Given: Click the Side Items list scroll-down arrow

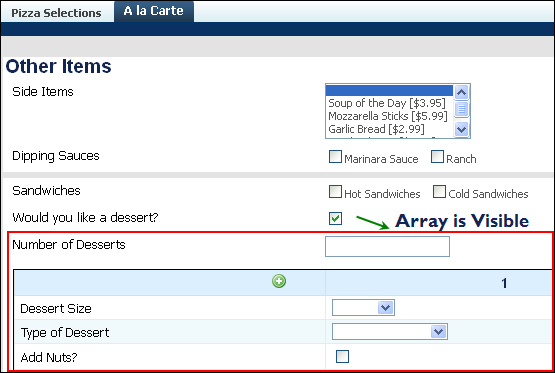Looking at the screenshot, I should pos(461,129).
